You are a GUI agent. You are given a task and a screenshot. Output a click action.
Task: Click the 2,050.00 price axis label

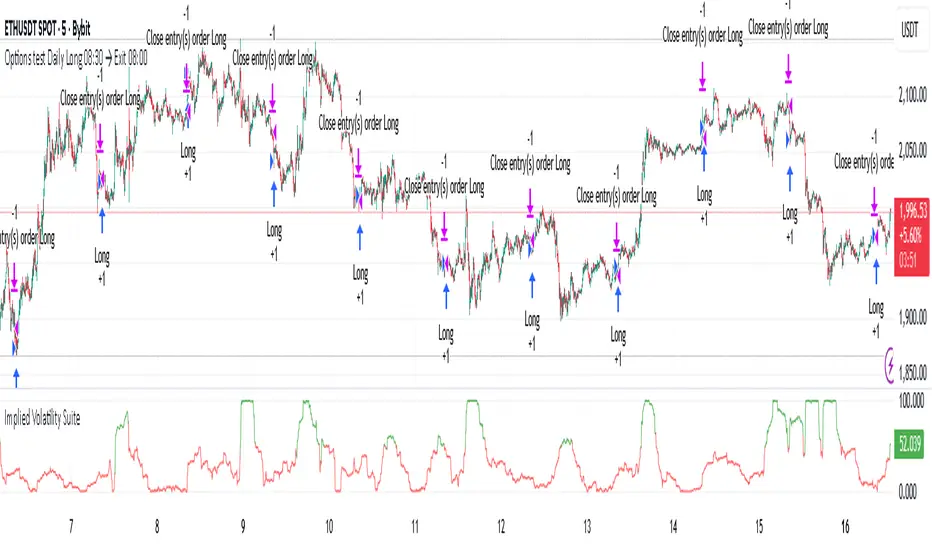coord(912,150)
